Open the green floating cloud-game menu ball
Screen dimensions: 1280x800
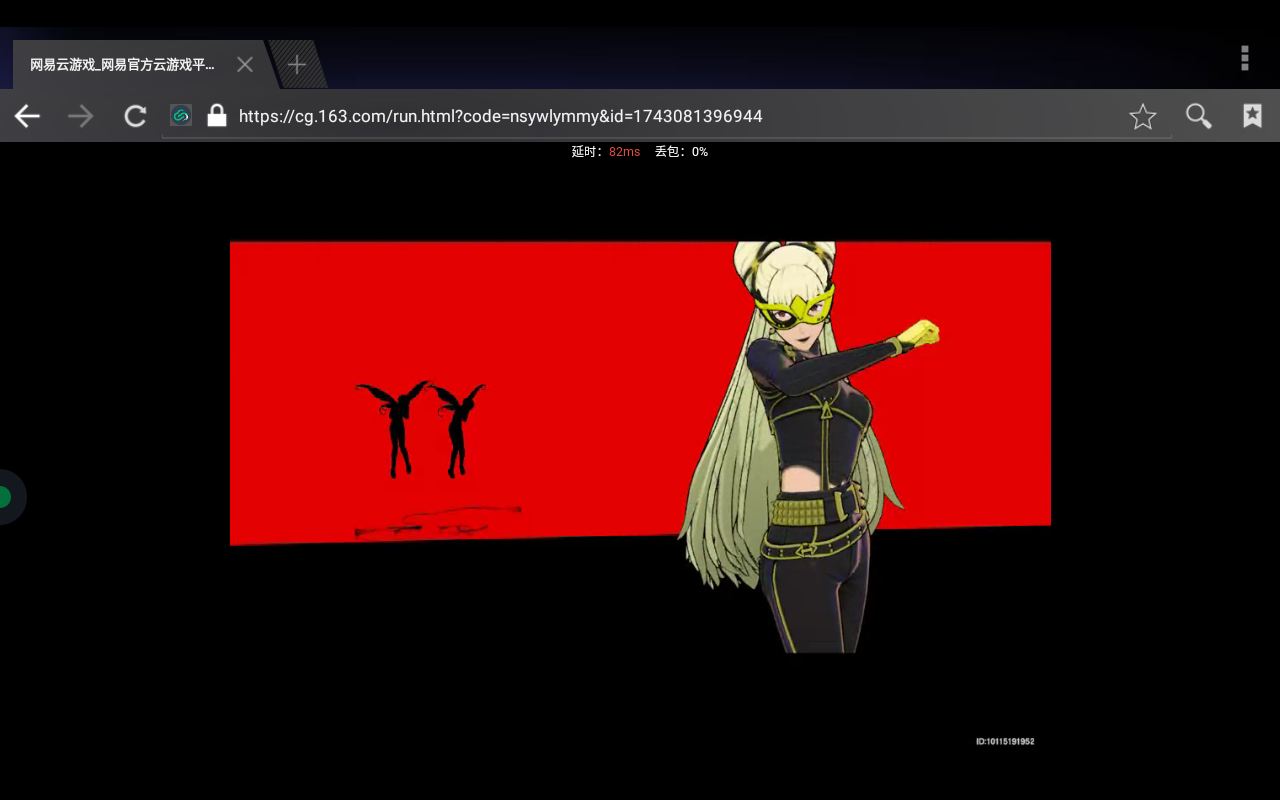6,497
